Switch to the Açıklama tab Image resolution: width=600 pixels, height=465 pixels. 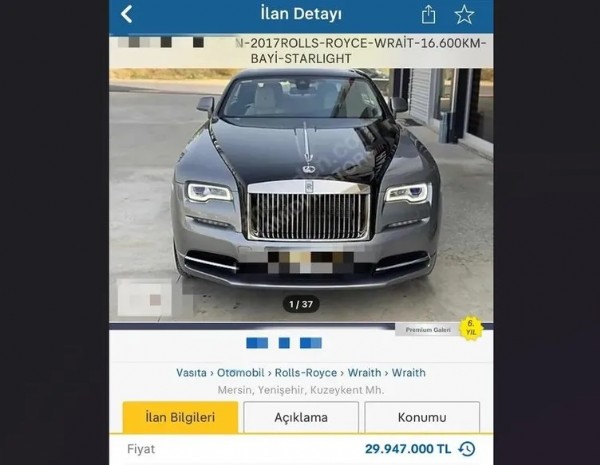pos(301,417)
